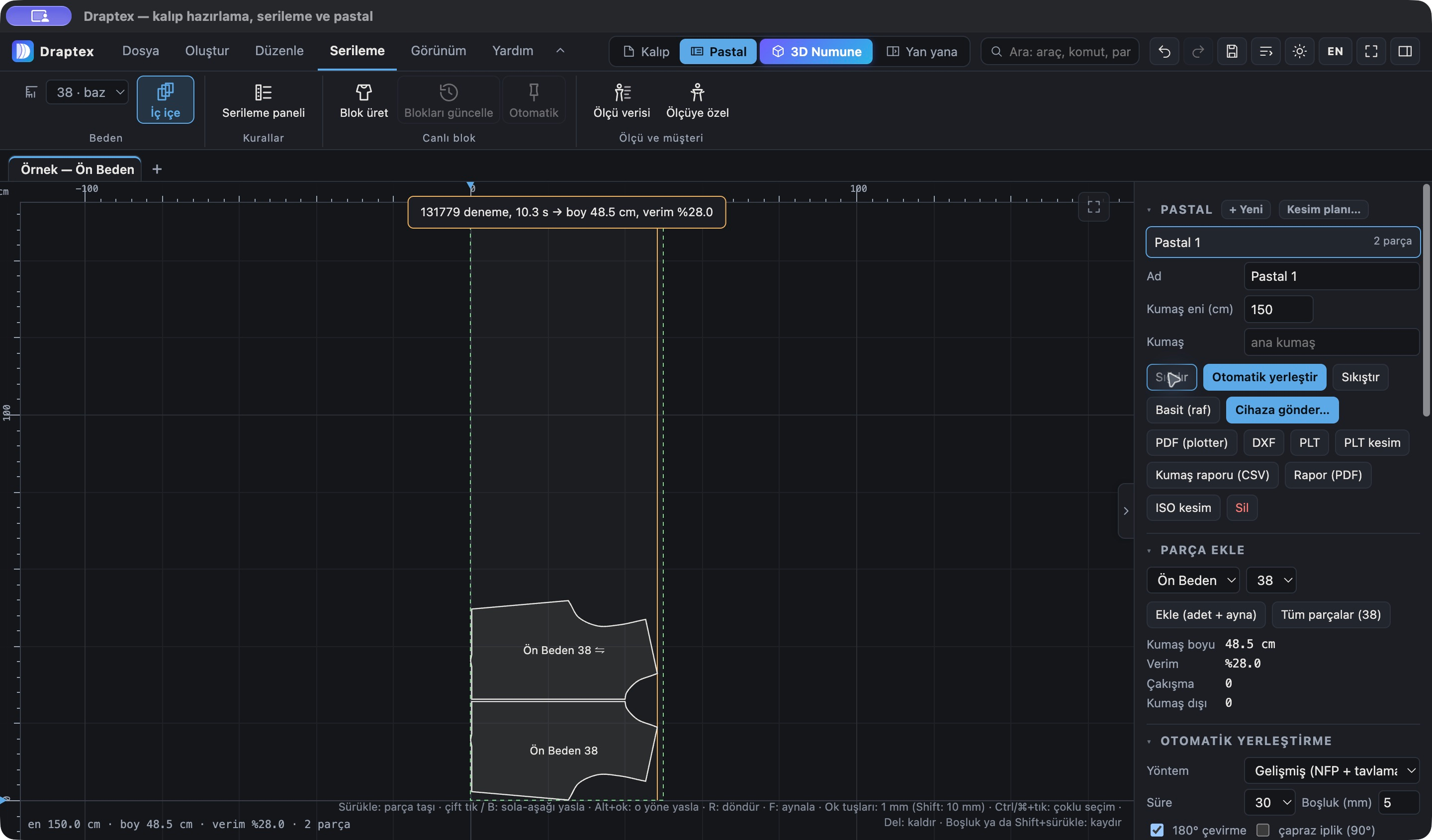Enter fullscreen from the top toolbar
The height and width of the screenshot is (840, 1432).
pos(1371,51)
